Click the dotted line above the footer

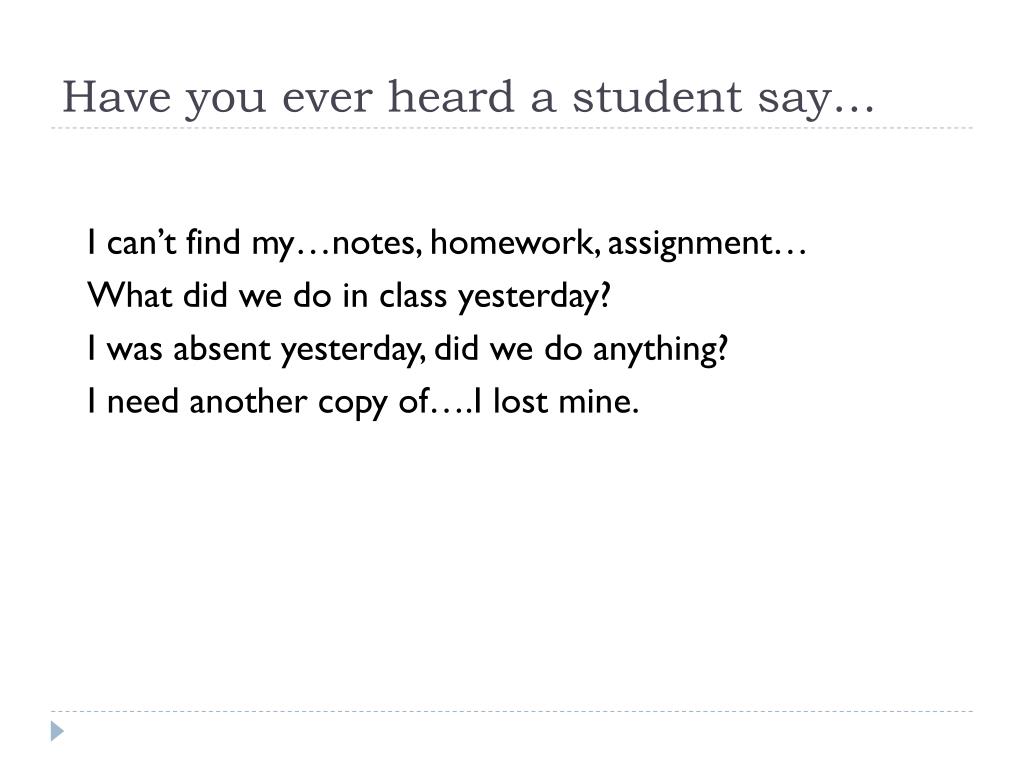(512, 711)
